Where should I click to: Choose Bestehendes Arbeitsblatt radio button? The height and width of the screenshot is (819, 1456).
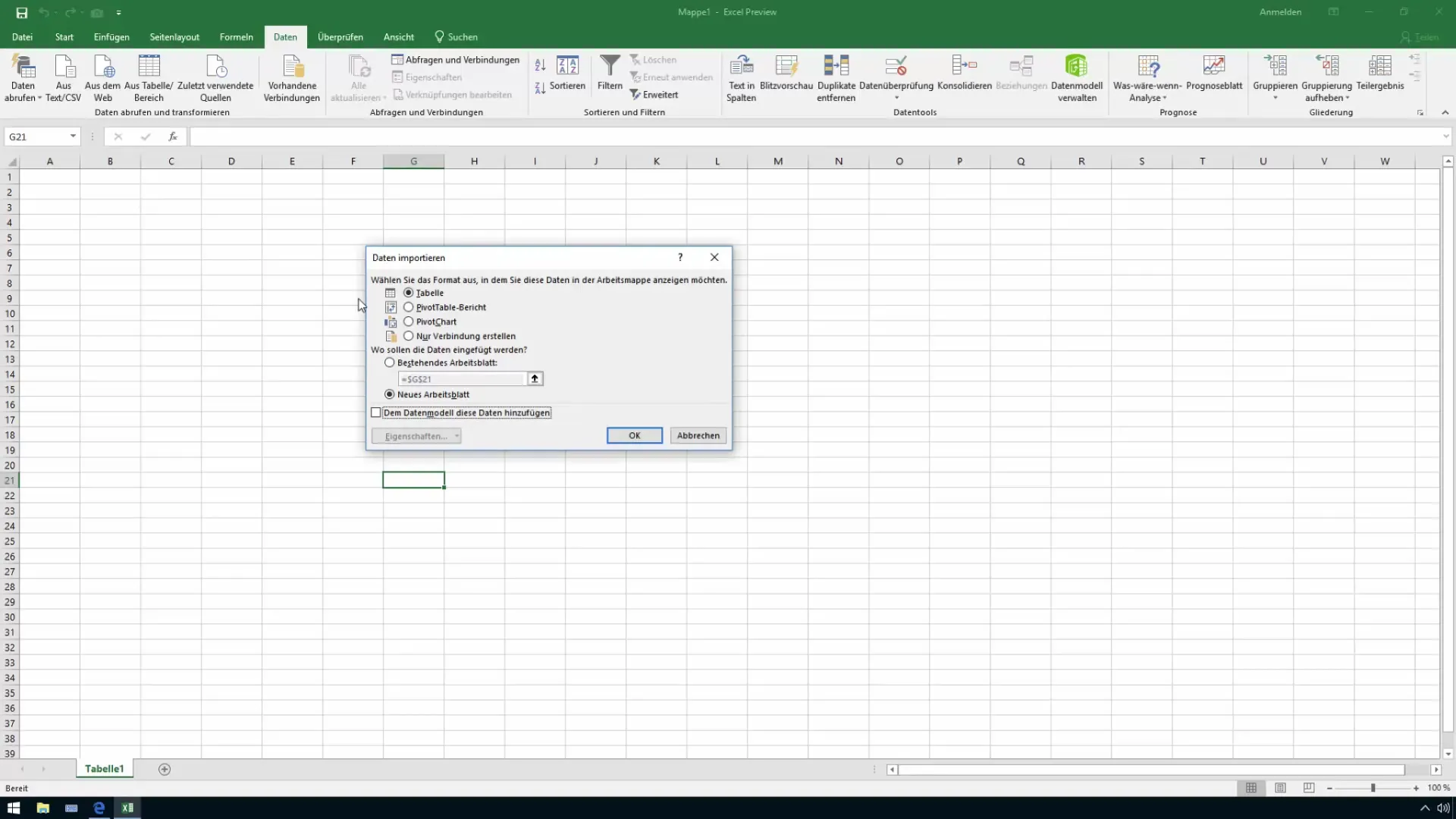[390, 362]
